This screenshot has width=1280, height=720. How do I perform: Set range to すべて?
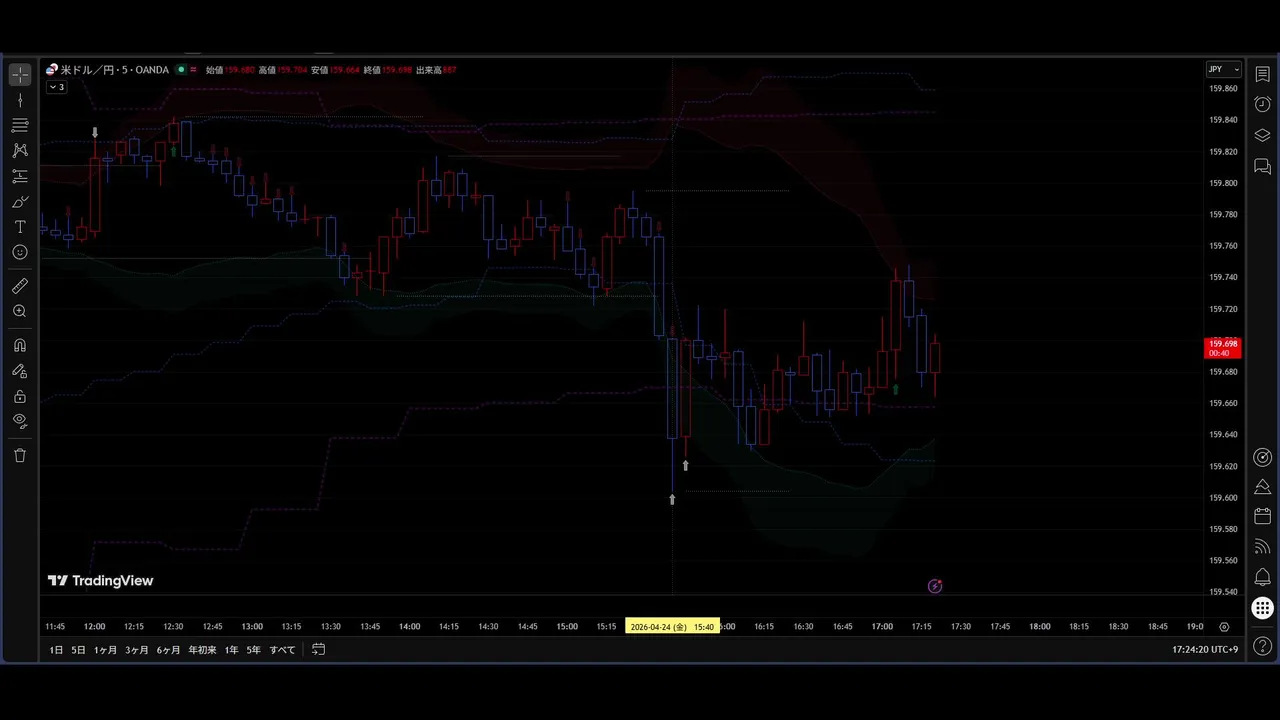(x=283, y=650)
